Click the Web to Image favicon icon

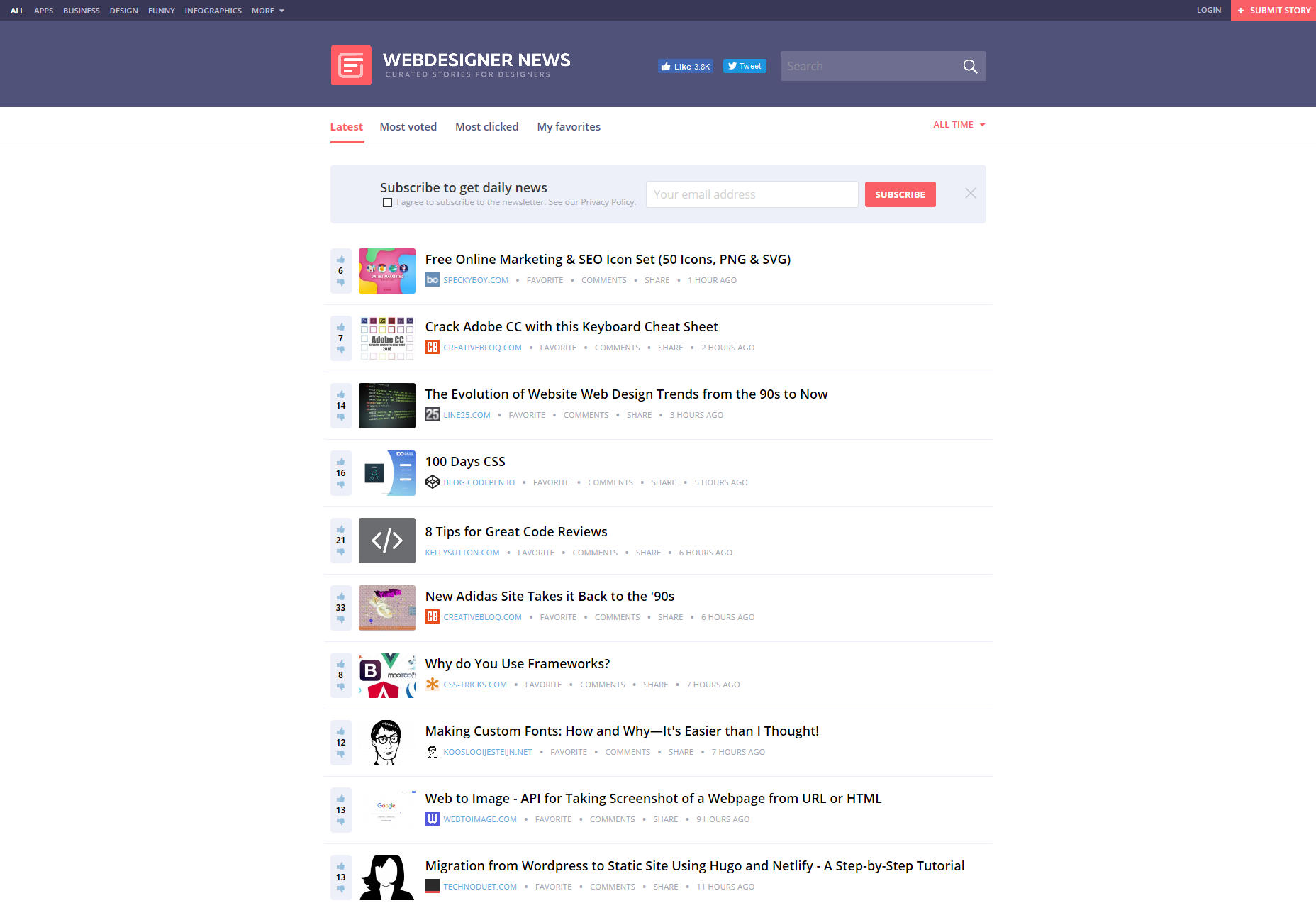432,819
